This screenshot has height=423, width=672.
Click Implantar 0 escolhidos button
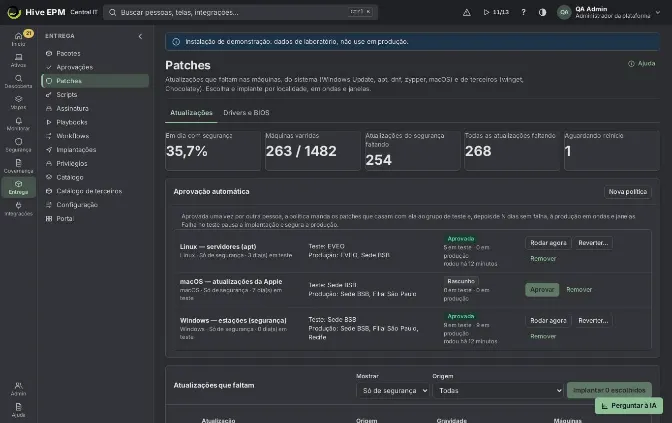click(x=609, y=390)
